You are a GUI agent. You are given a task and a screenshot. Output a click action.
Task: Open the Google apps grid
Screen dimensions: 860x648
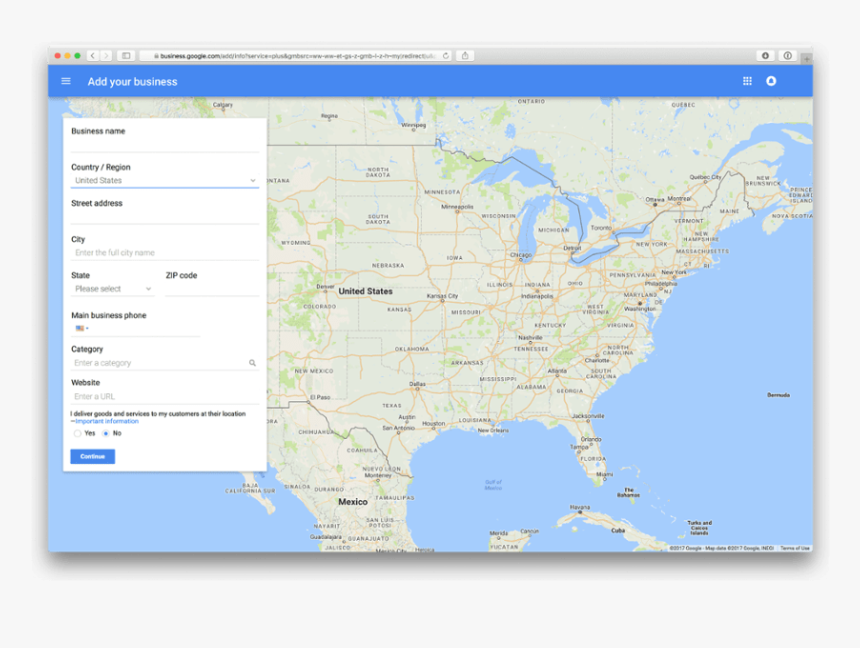coord(747,81)
